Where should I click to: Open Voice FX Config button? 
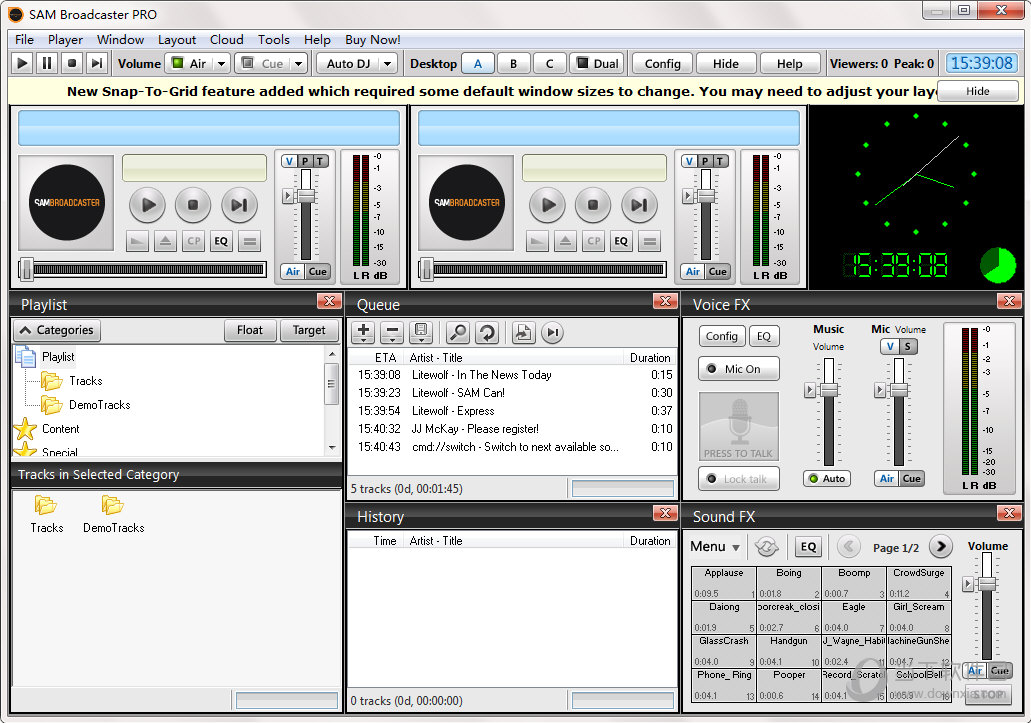(722, 336)
